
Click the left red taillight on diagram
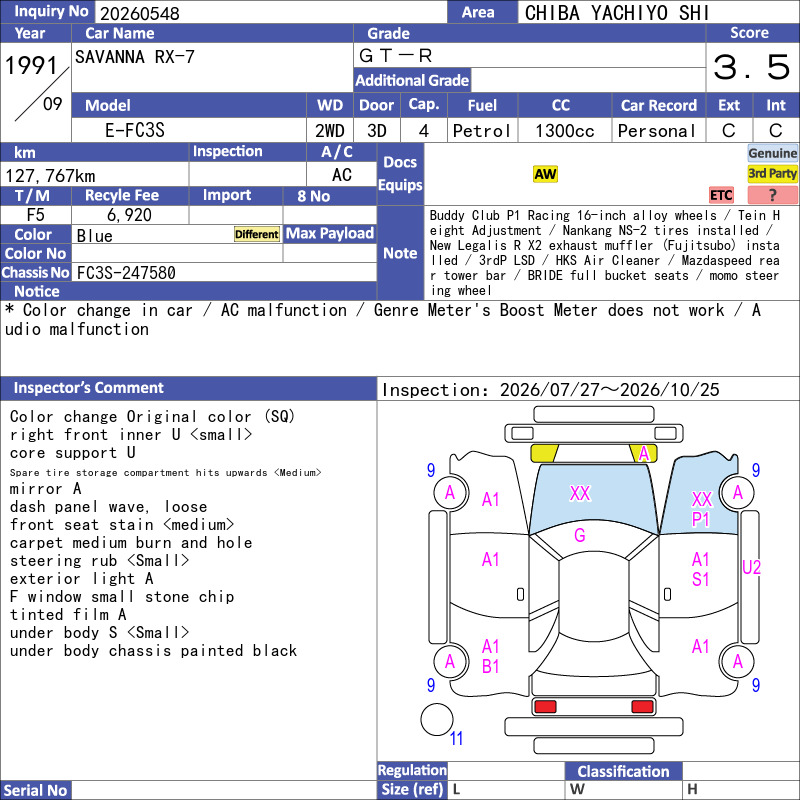coord(545,707)
